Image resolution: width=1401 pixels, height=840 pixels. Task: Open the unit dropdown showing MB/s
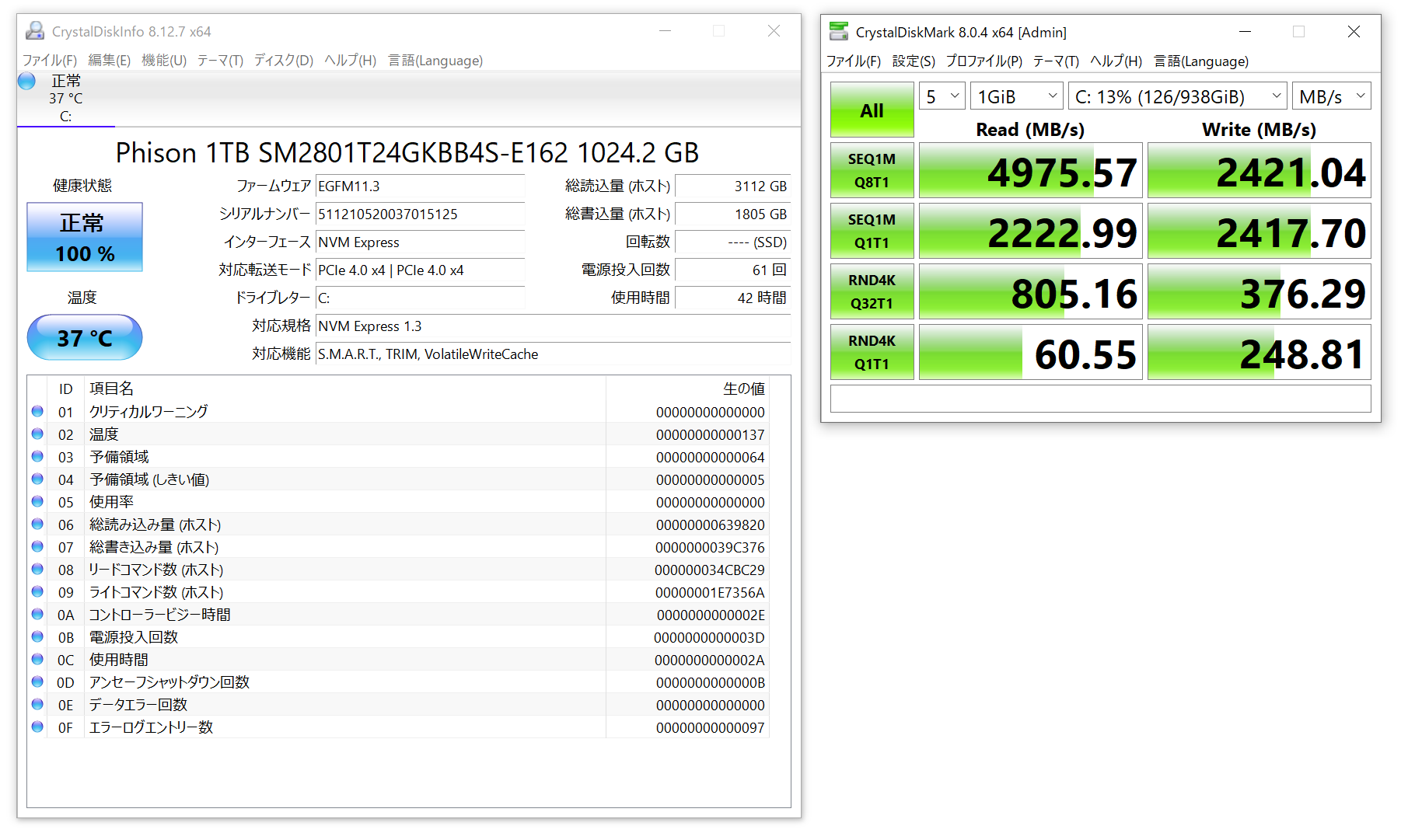point(1332,96)
